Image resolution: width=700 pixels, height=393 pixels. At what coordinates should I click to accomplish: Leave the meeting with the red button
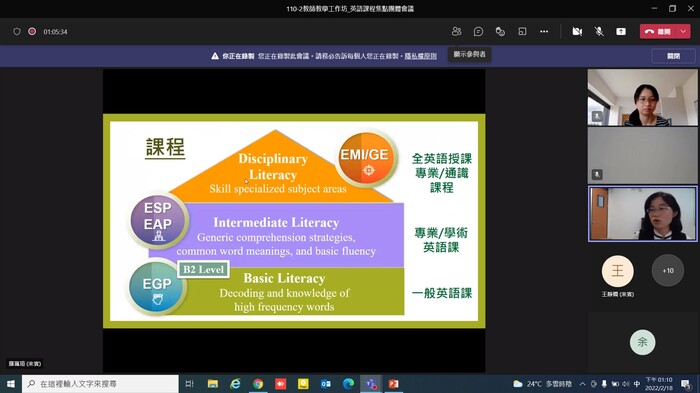[x=658, y=32]
